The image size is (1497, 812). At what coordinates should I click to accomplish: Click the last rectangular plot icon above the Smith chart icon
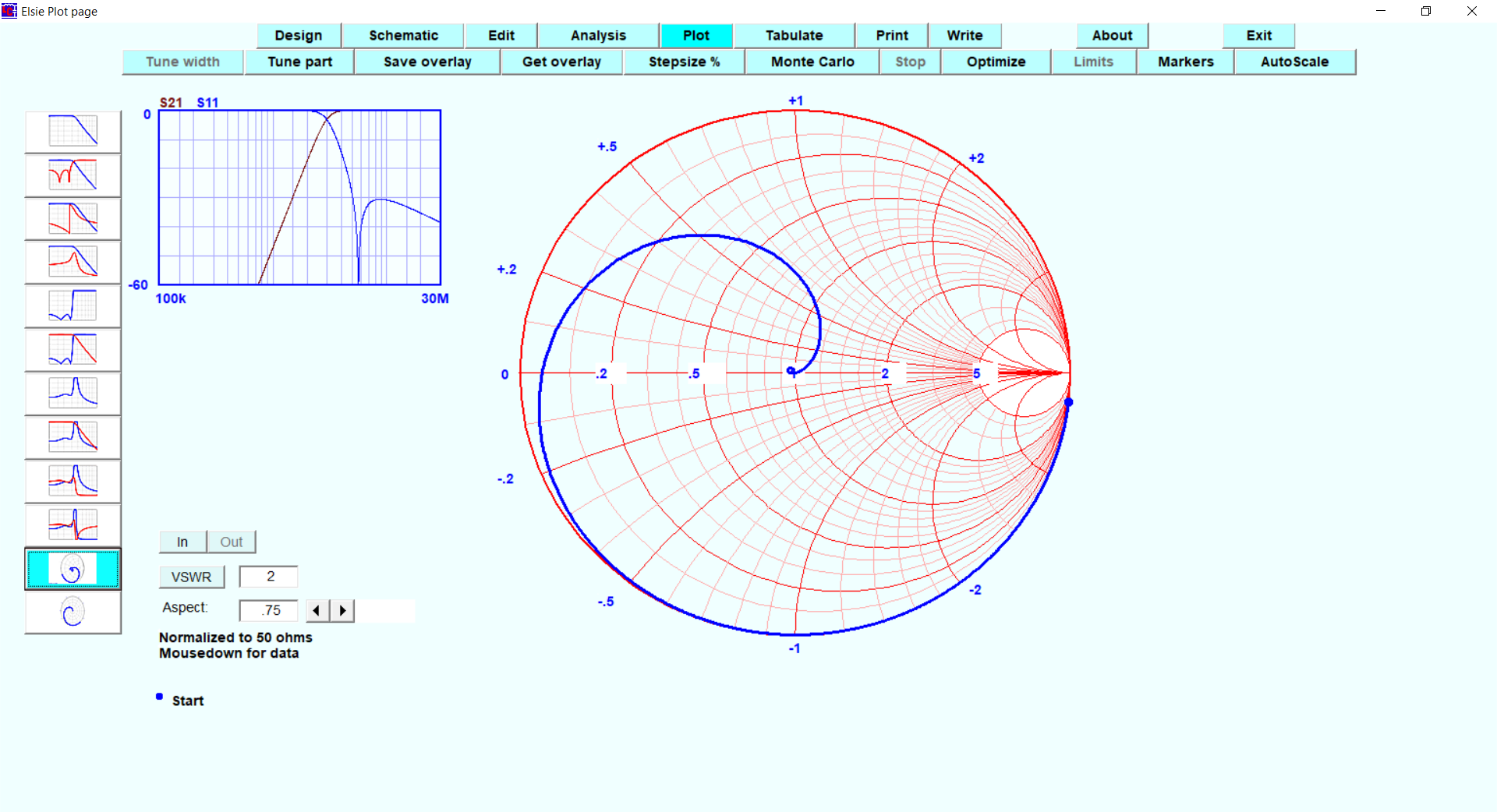tap(73, 524)
